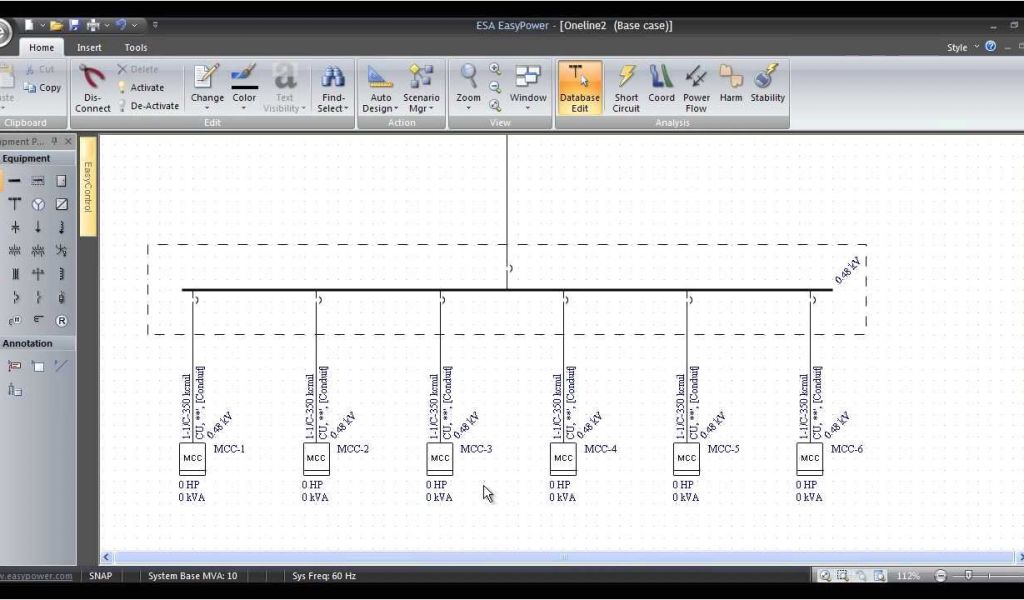Click the MCC-3 equipment symbol
Screen dimensions: 1024x600
pyautogui.click(x=440, y=458)
